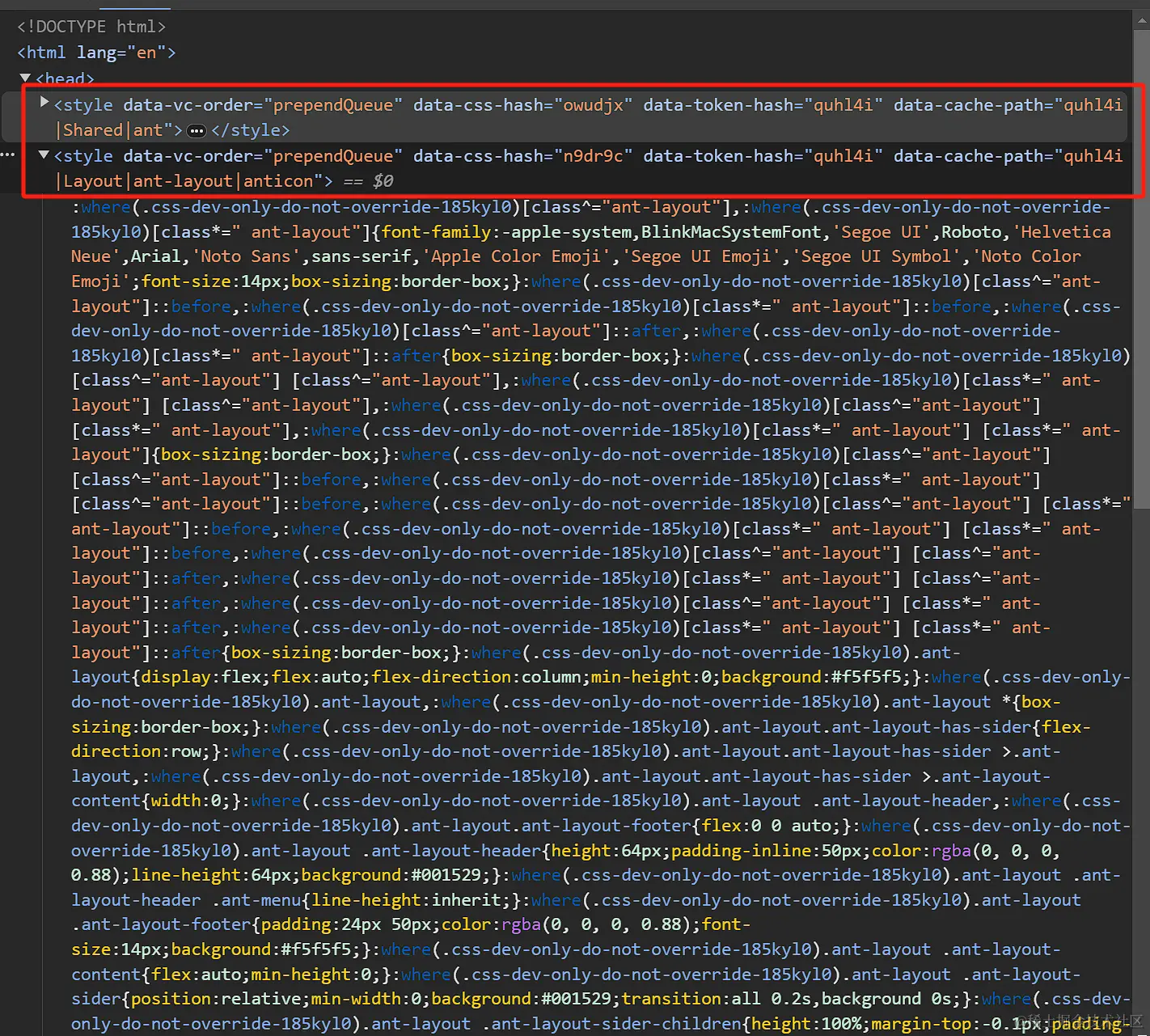Click the Layout|ant-layout|anticon cache path text
This screenshot has height=1036, width=1150.
(x=188, y=181)
